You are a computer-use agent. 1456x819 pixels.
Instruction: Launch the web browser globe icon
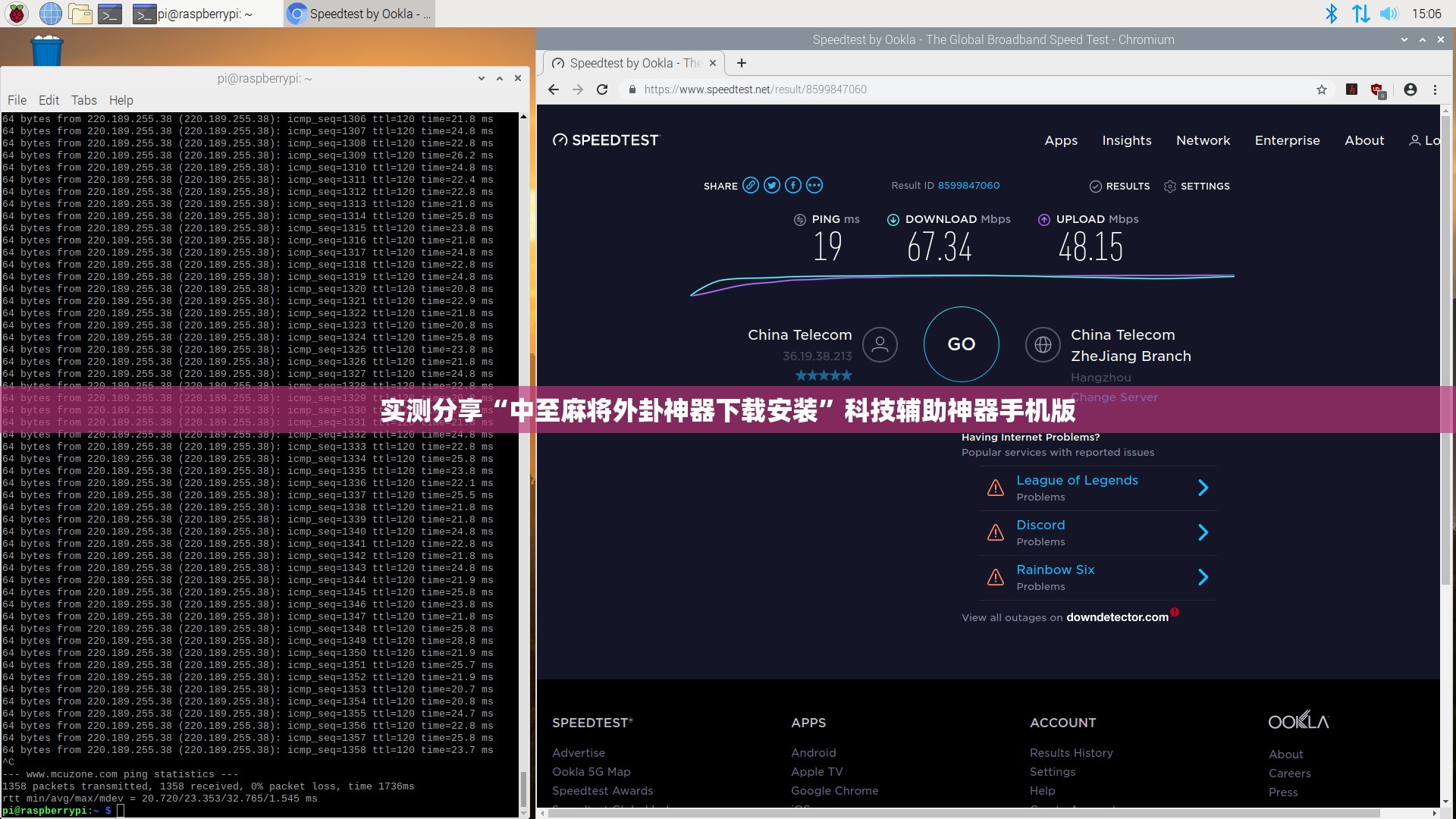(x=50, y=14)
